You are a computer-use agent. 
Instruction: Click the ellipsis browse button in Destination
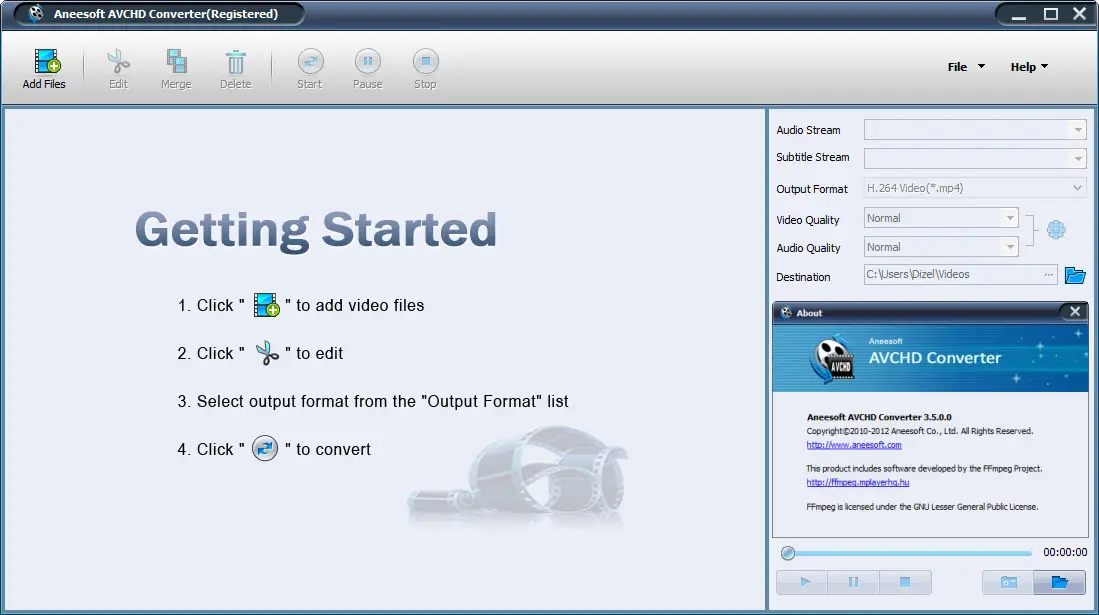pos(1049,274)
